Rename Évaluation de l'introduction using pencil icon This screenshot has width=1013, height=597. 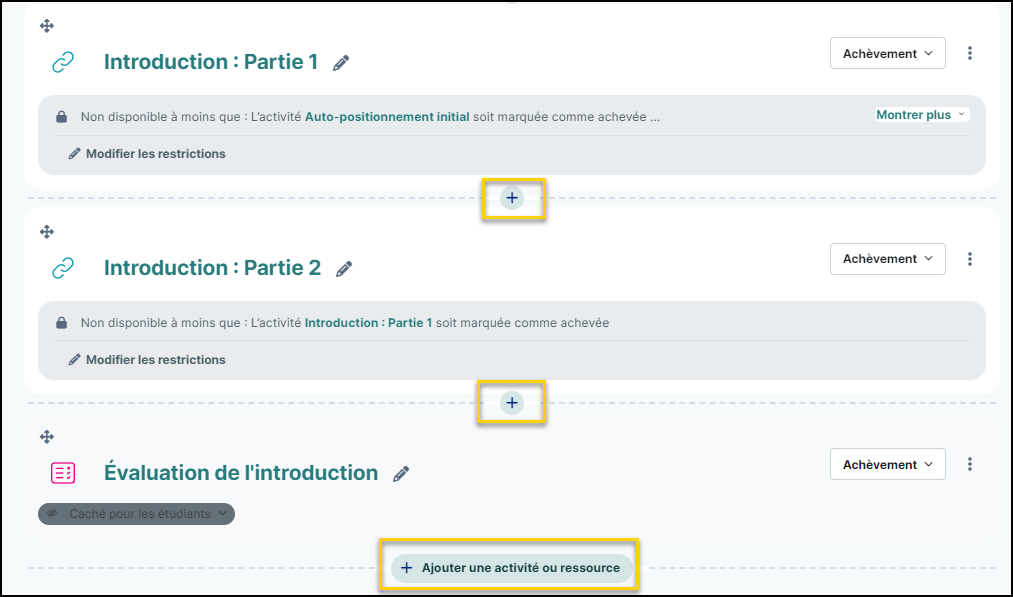coord(401,474)
